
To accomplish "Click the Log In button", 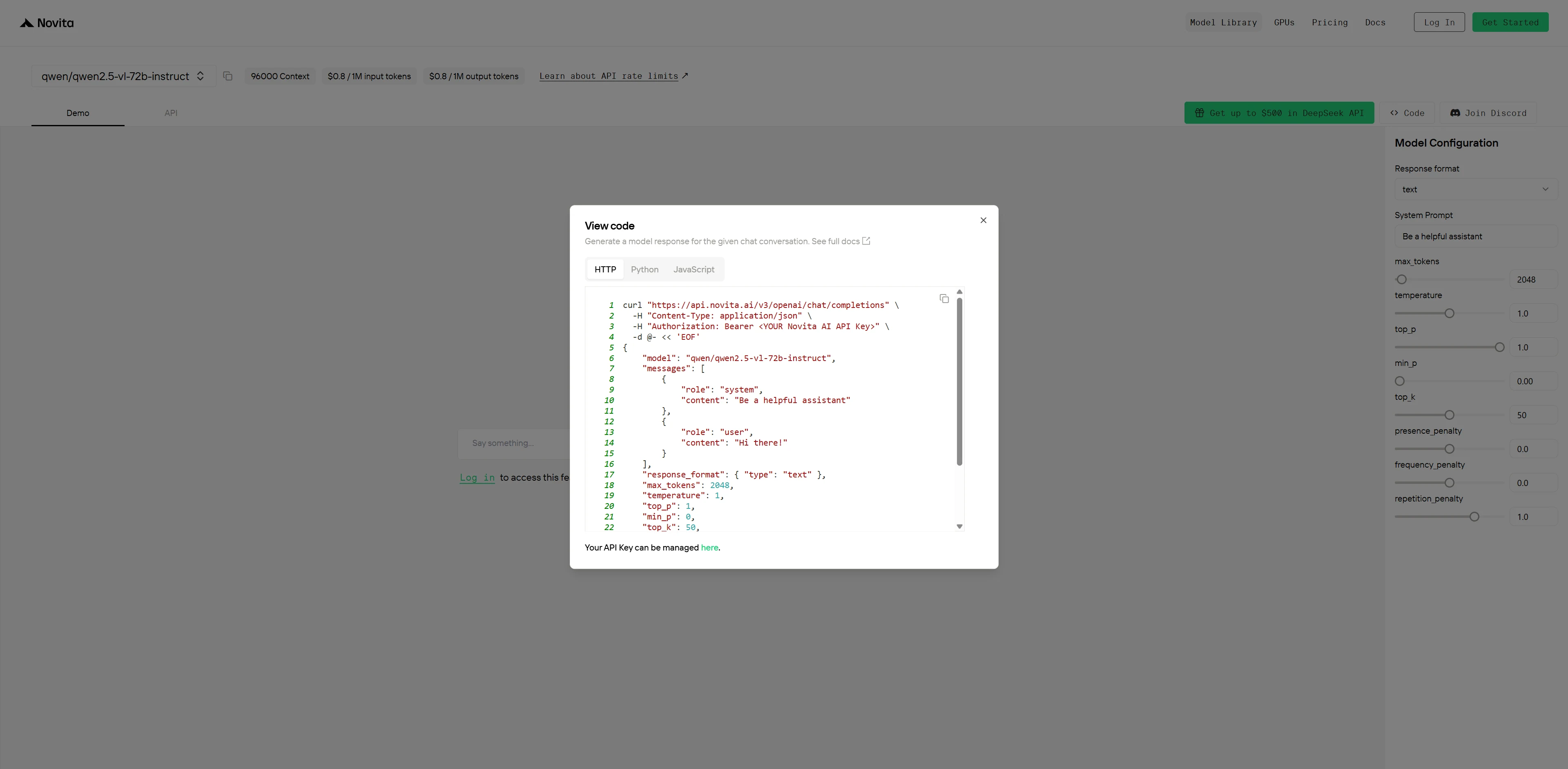I will [1439, 22].
